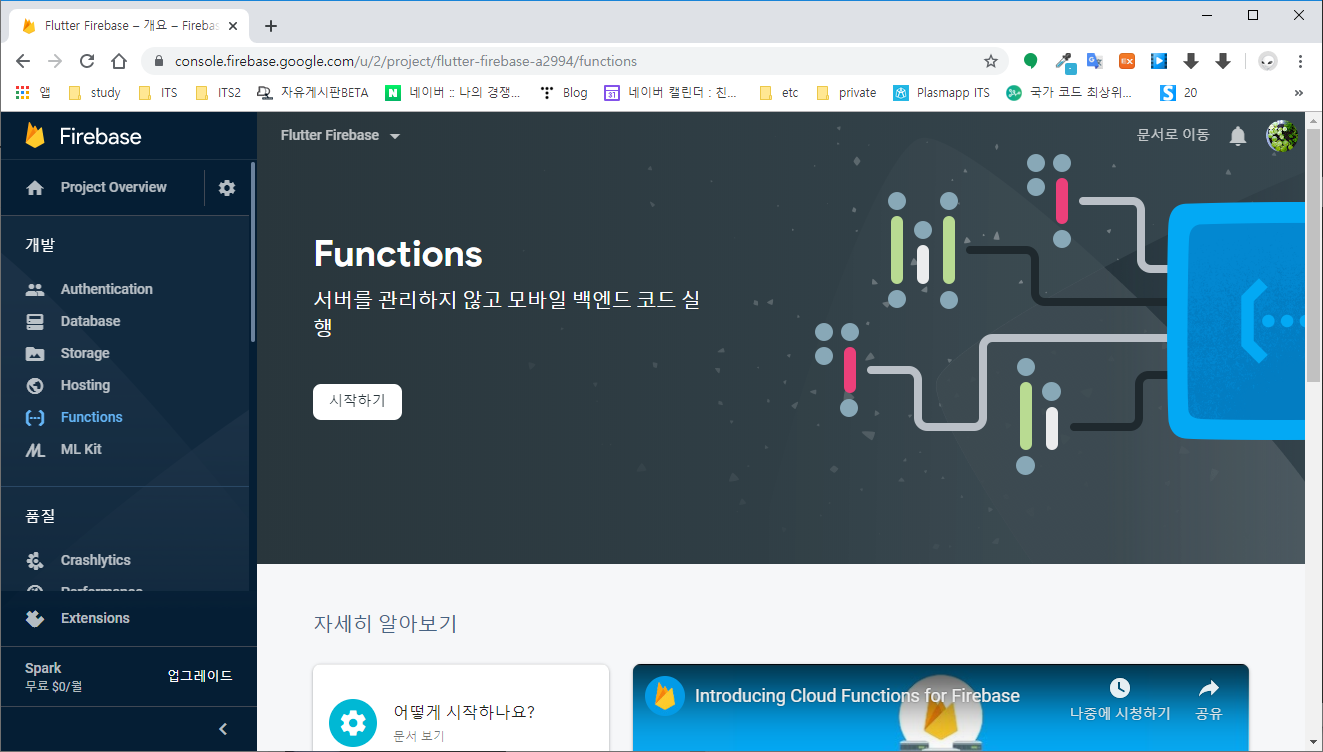Click the blue video play extension icon
1323x752 pixels.
coord(1159,61)
